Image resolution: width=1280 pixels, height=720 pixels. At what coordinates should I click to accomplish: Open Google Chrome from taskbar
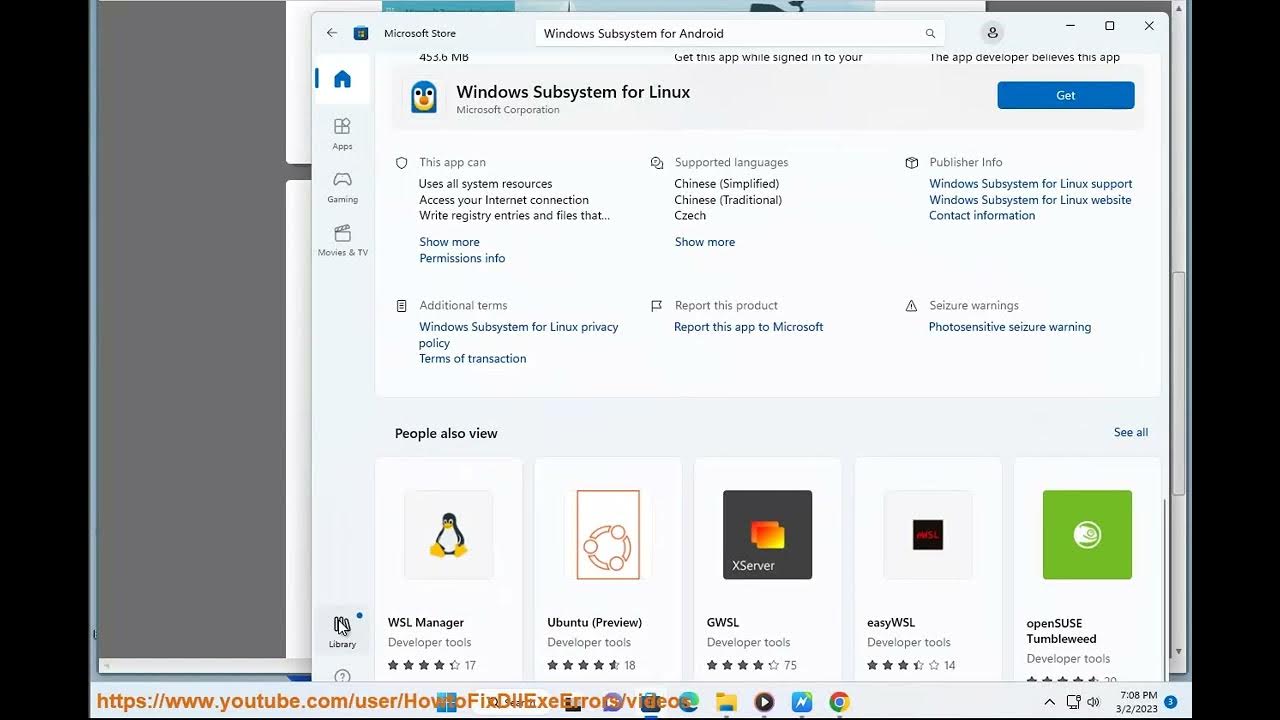click(839, 702)
